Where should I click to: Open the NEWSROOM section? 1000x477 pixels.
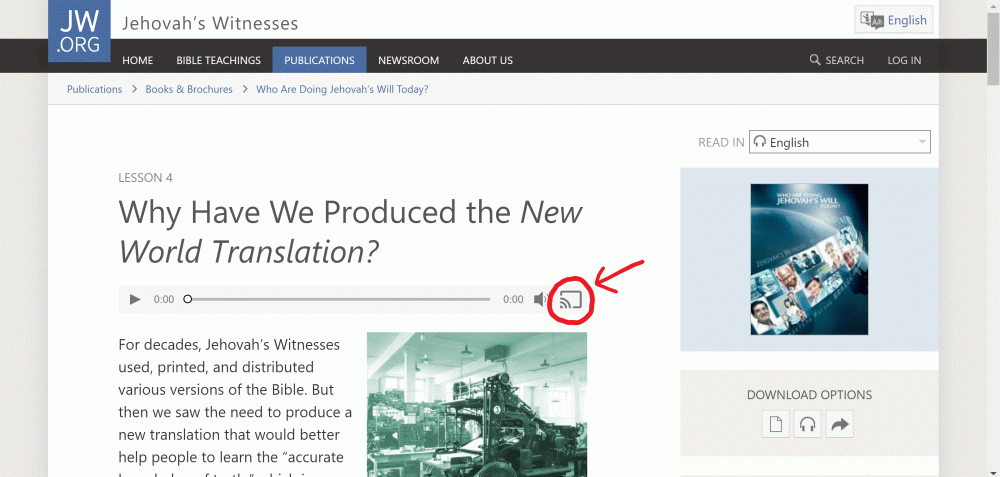pos(408,60)
